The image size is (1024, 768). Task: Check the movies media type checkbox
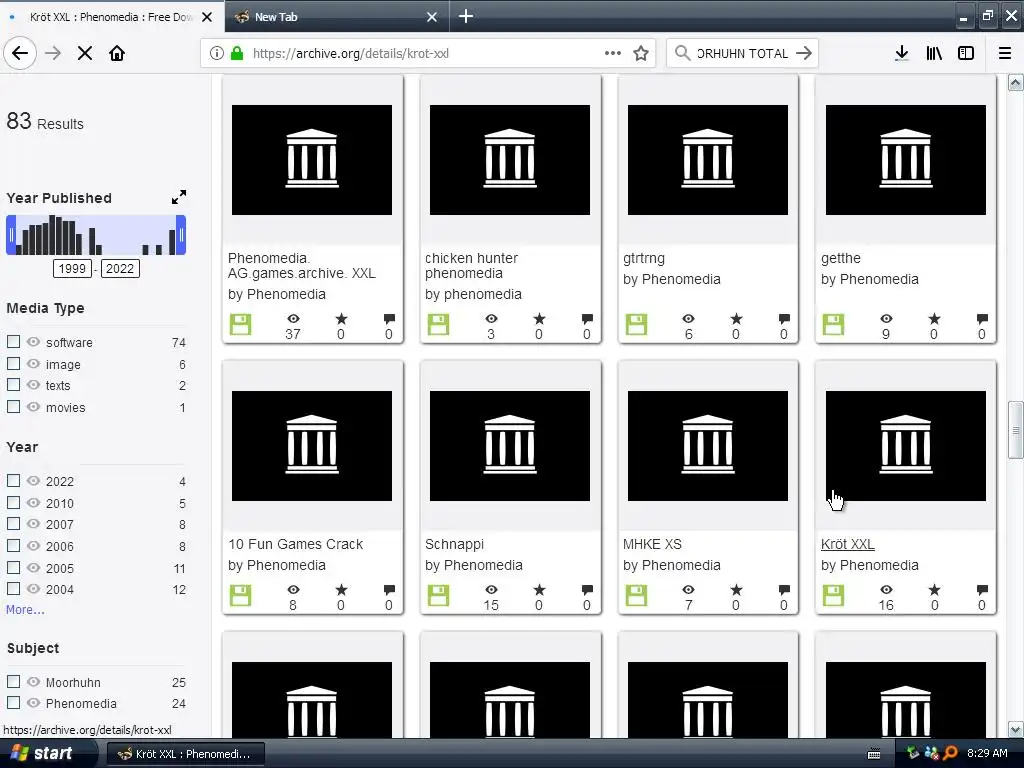click(13, 406)
